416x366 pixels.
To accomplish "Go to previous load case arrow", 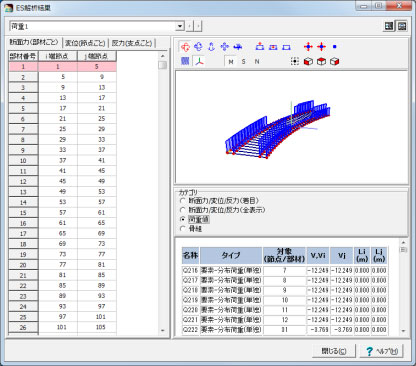I will 190,26.
